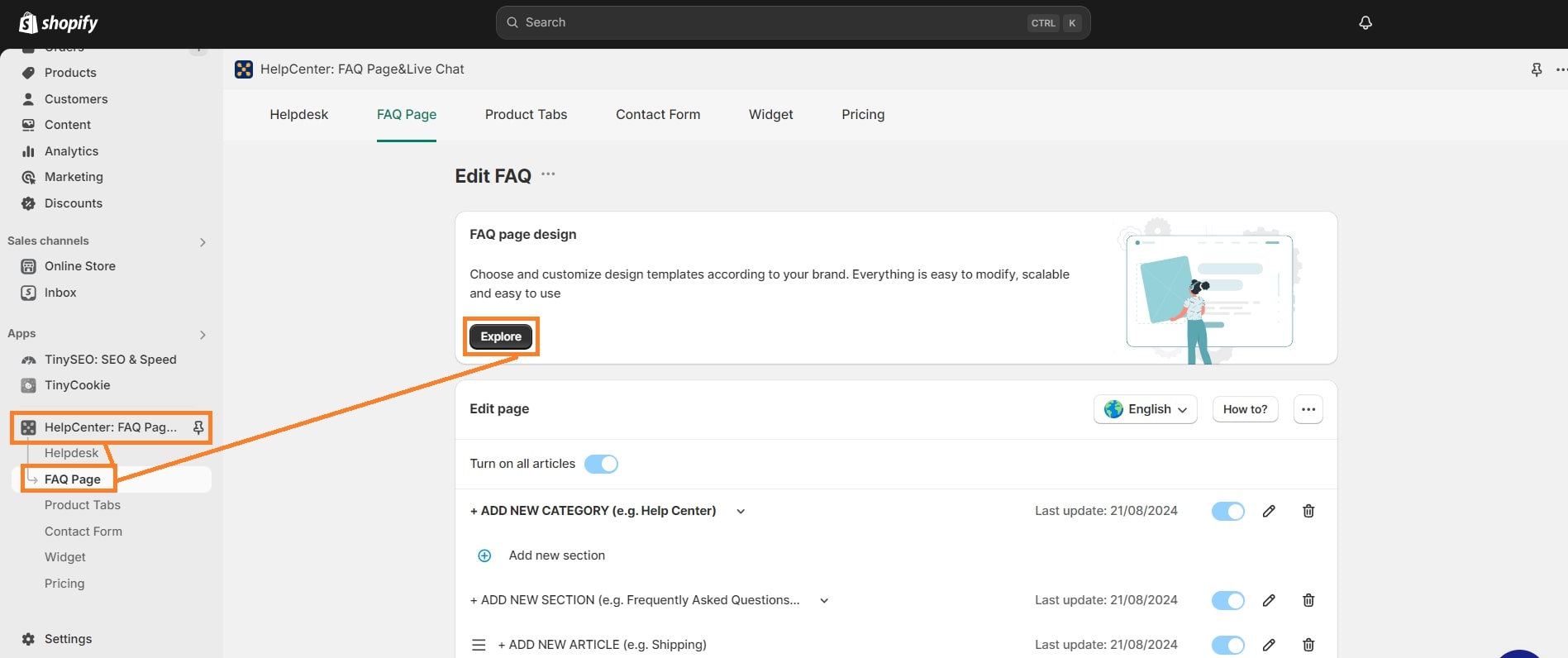Click the HelpCenter logo in app header
This screenshot has height=658, width=1568.
tap(244, 69)
